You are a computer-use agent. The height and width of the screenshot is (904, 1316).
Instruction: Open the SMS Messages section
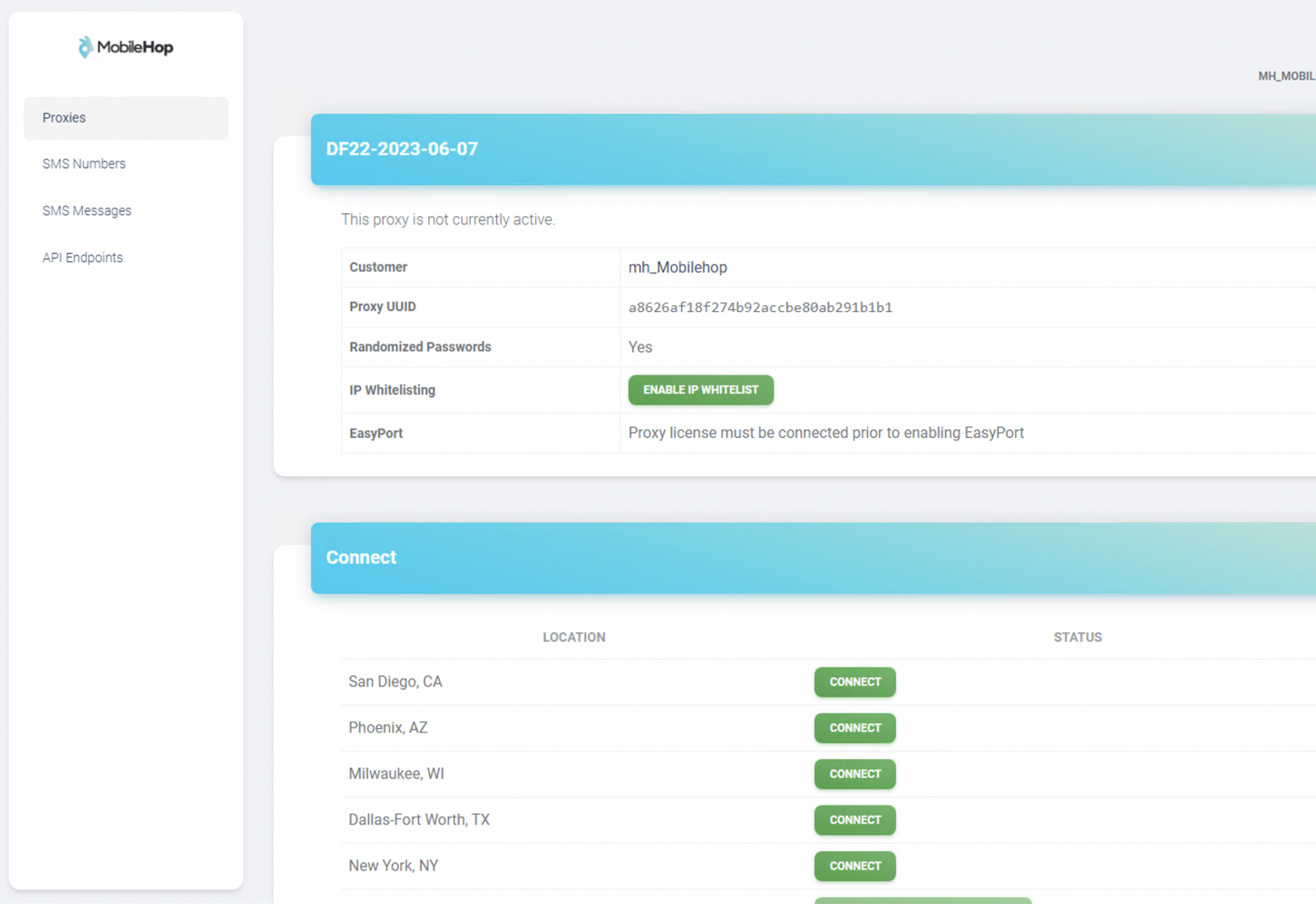[x=87, y=211]
